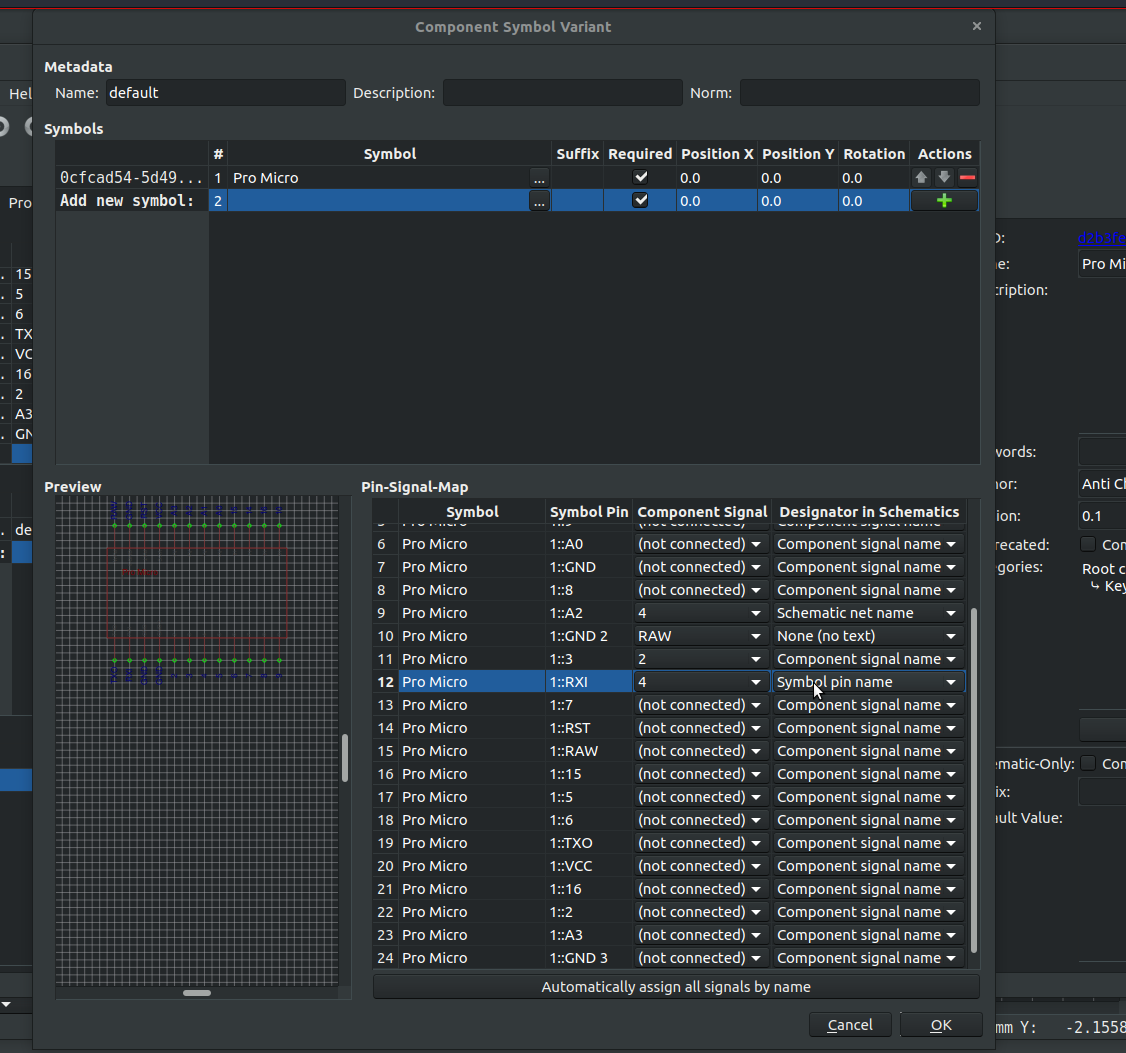This screenshot has height=1053, width=1126.
Task: Click symbol preview drawing of Pro Micro
Action: pos(197,593)
